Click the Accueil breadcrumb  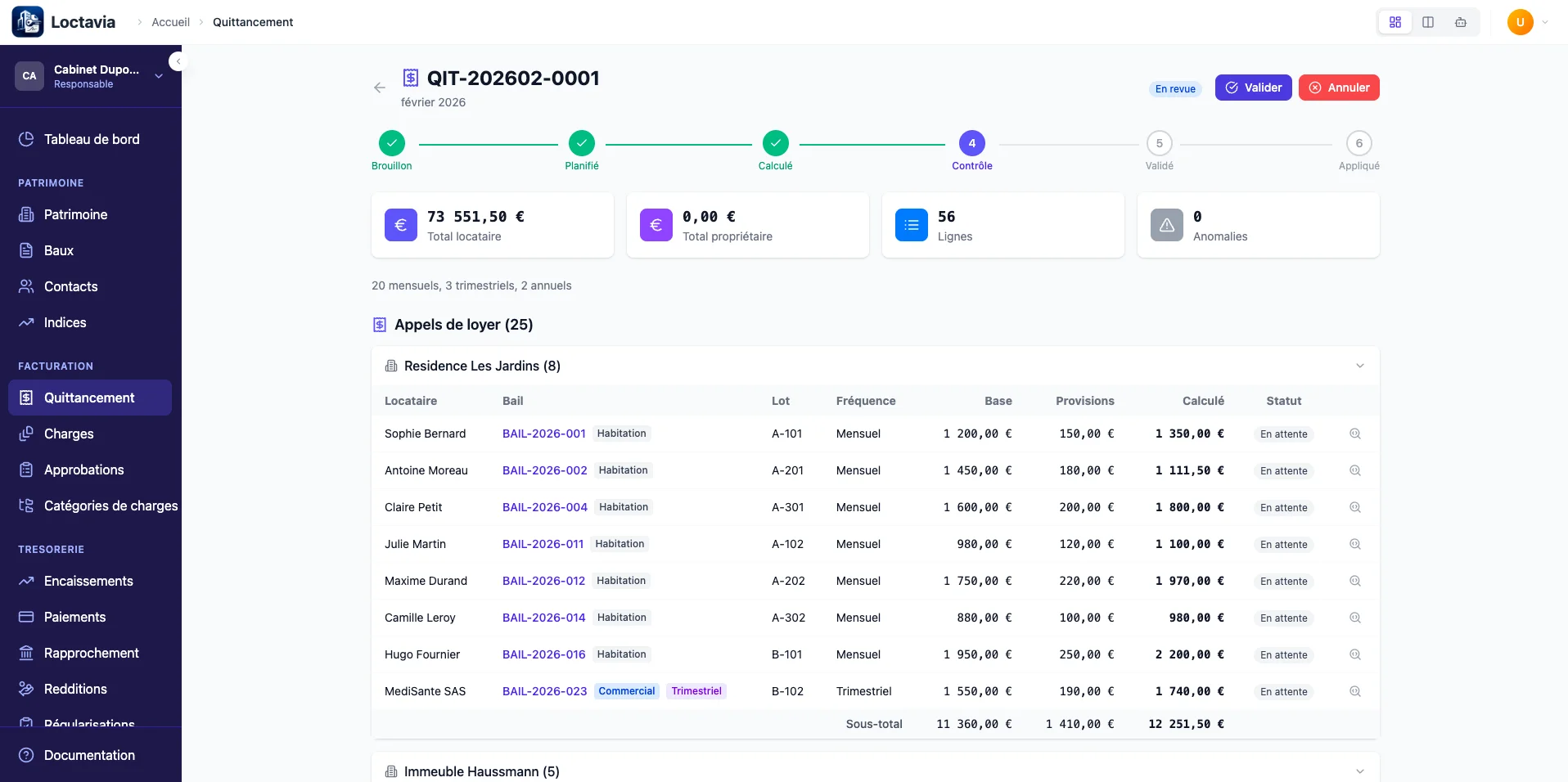(x=170, y=22)
